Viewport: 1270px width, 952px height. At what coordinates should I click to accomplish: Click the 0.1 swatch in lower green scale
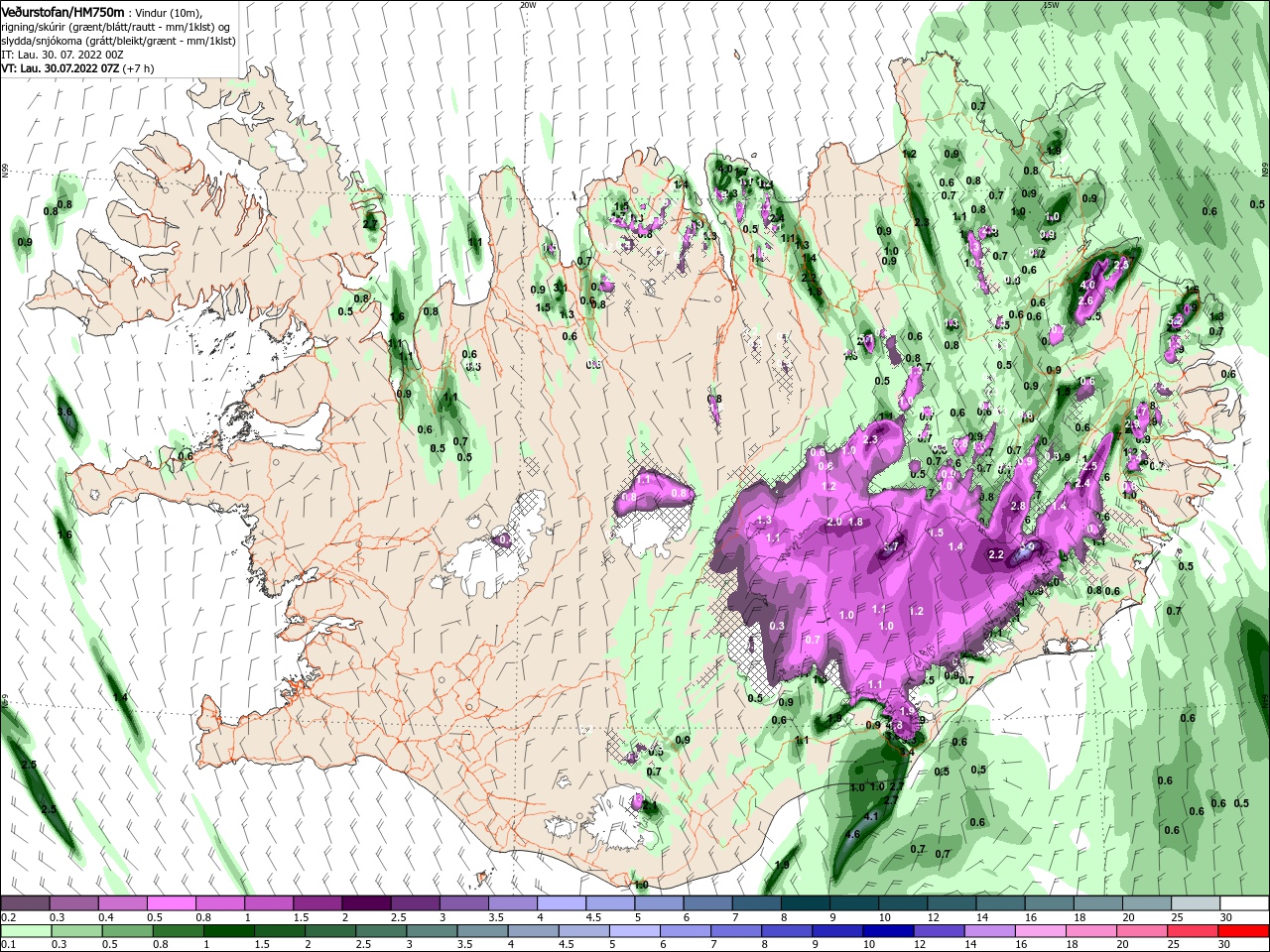(x=26, y=931)
